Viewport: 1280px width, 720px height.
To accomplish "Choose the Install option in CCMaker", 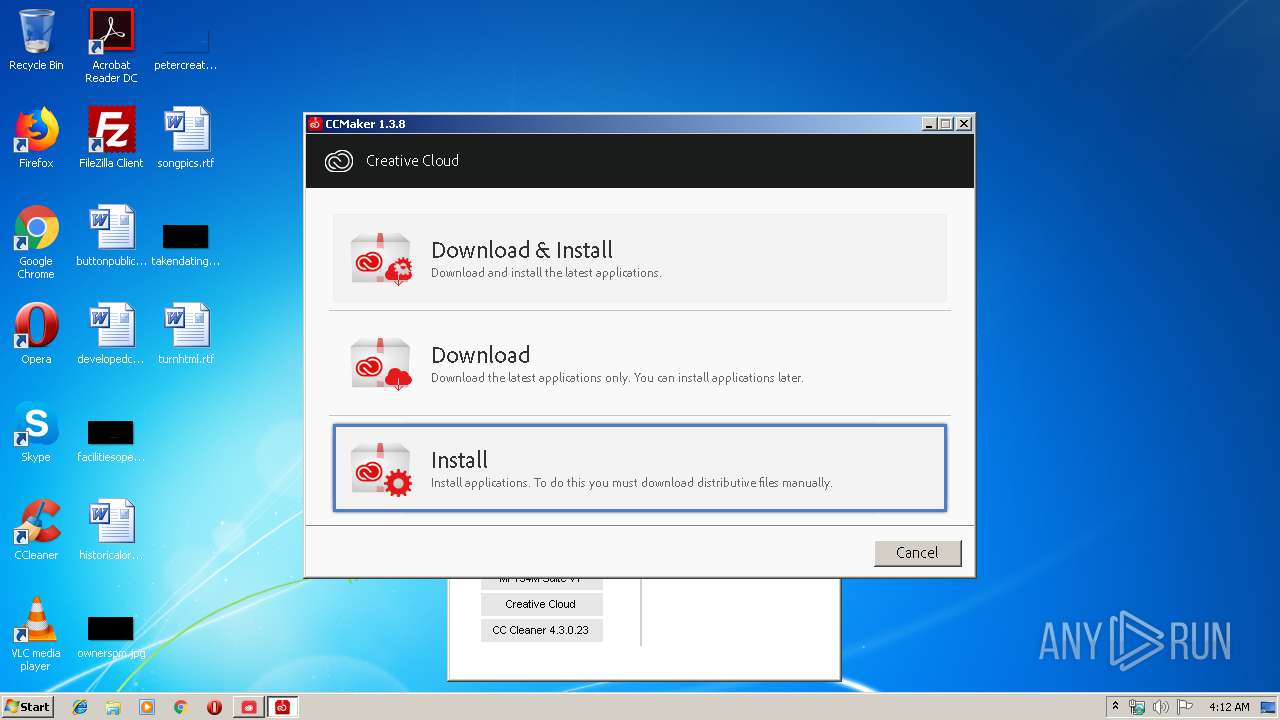I will [x=640, y=468].
